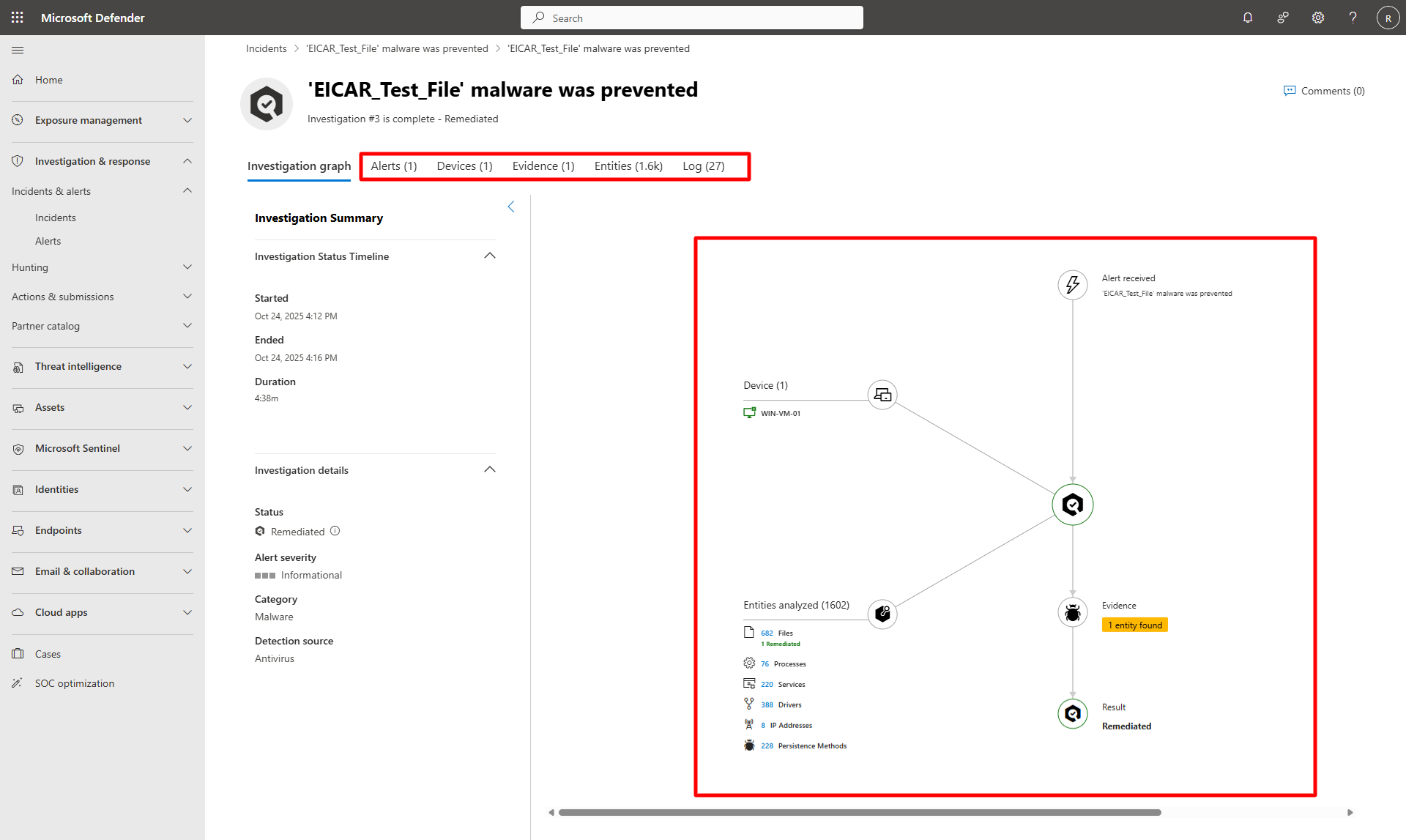
Task: Click the Entities analyzed shield node
Action: [882, 614]
